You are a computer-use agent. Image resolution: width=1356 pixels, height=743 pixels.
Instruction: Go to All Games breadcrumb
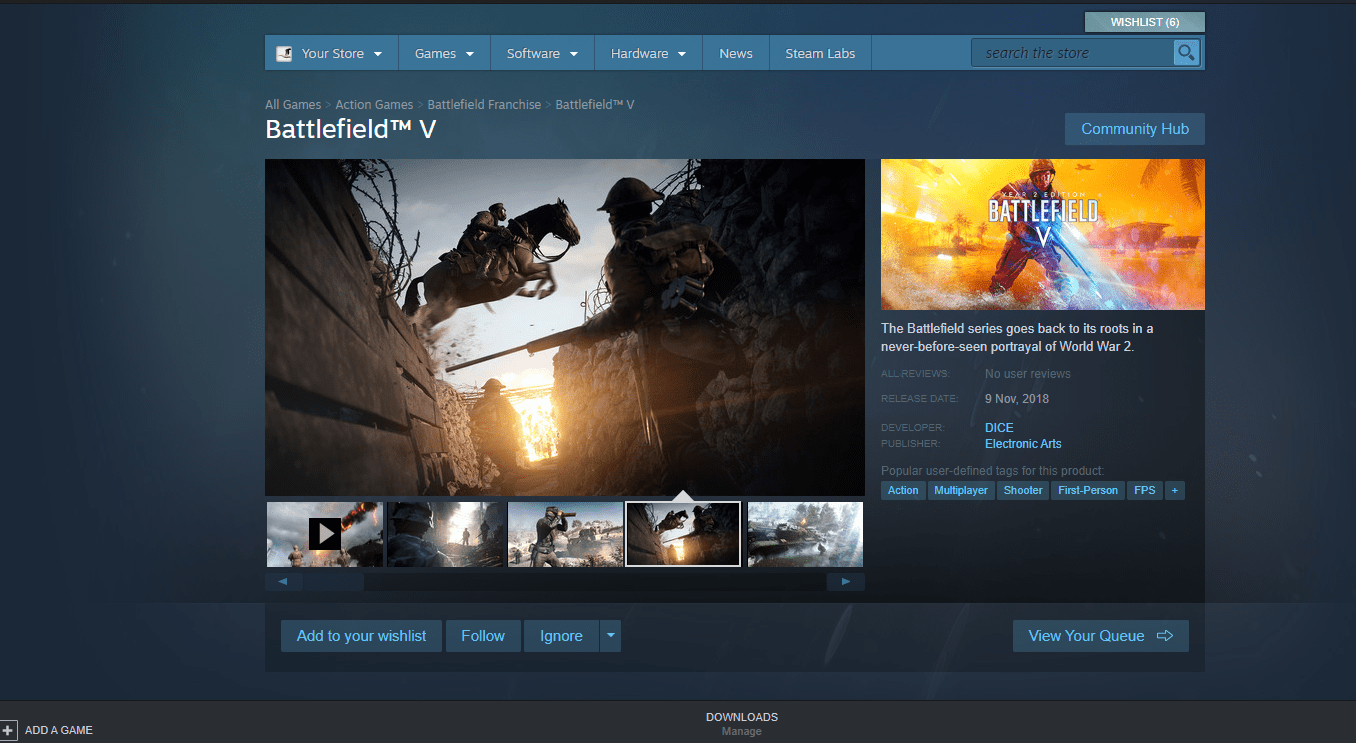pyautogui.click(x=293, y=104)
